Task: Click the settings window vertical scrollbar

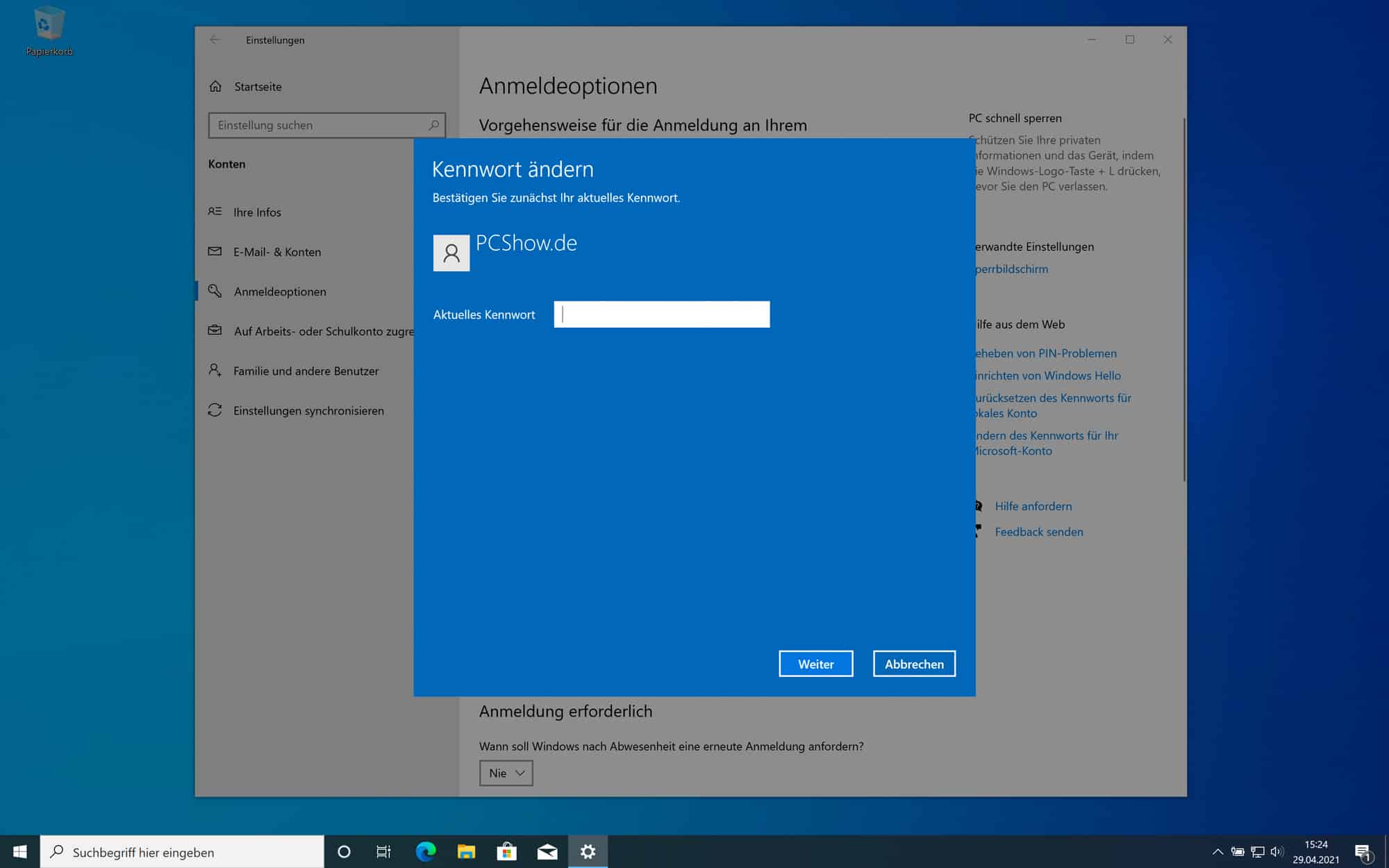Action: click(x=1184, y=299)
